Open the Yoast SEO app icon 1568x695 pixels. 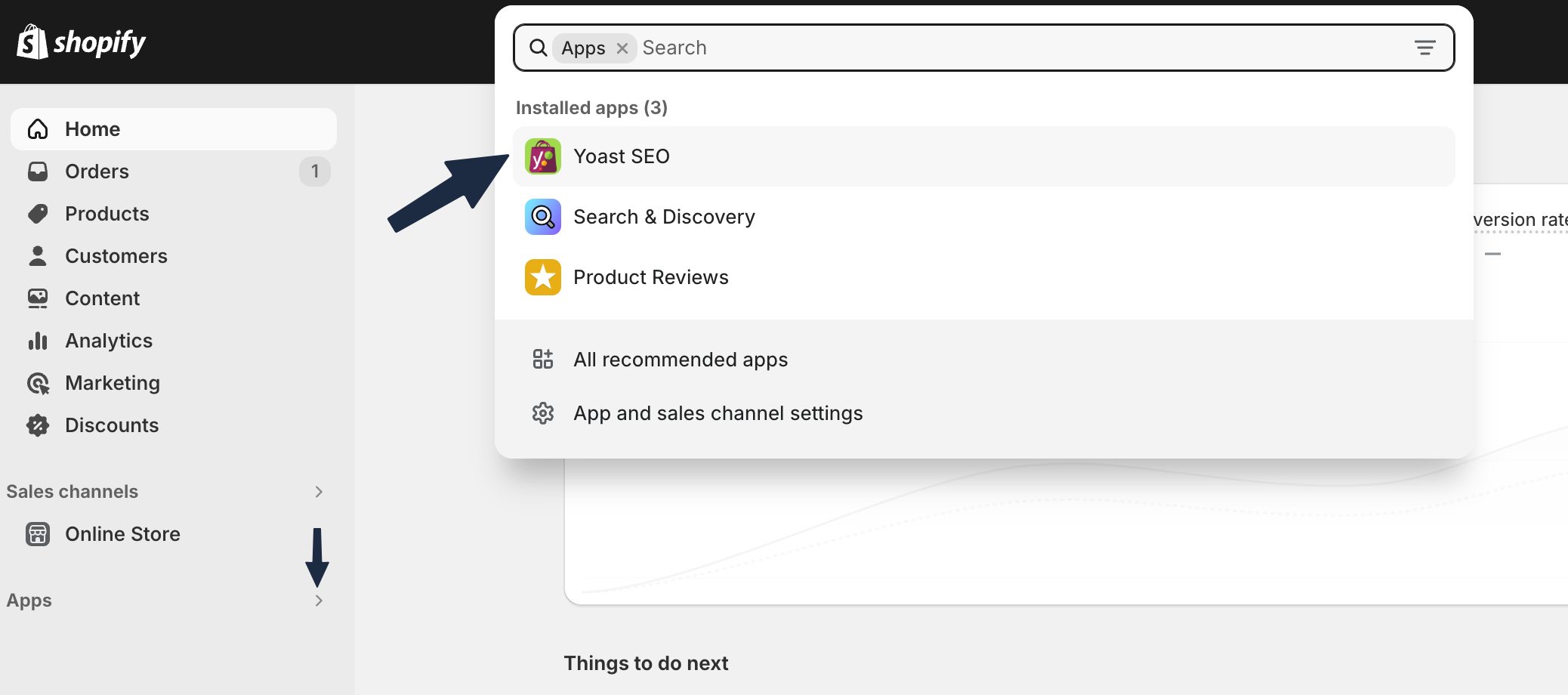(542, 156)
